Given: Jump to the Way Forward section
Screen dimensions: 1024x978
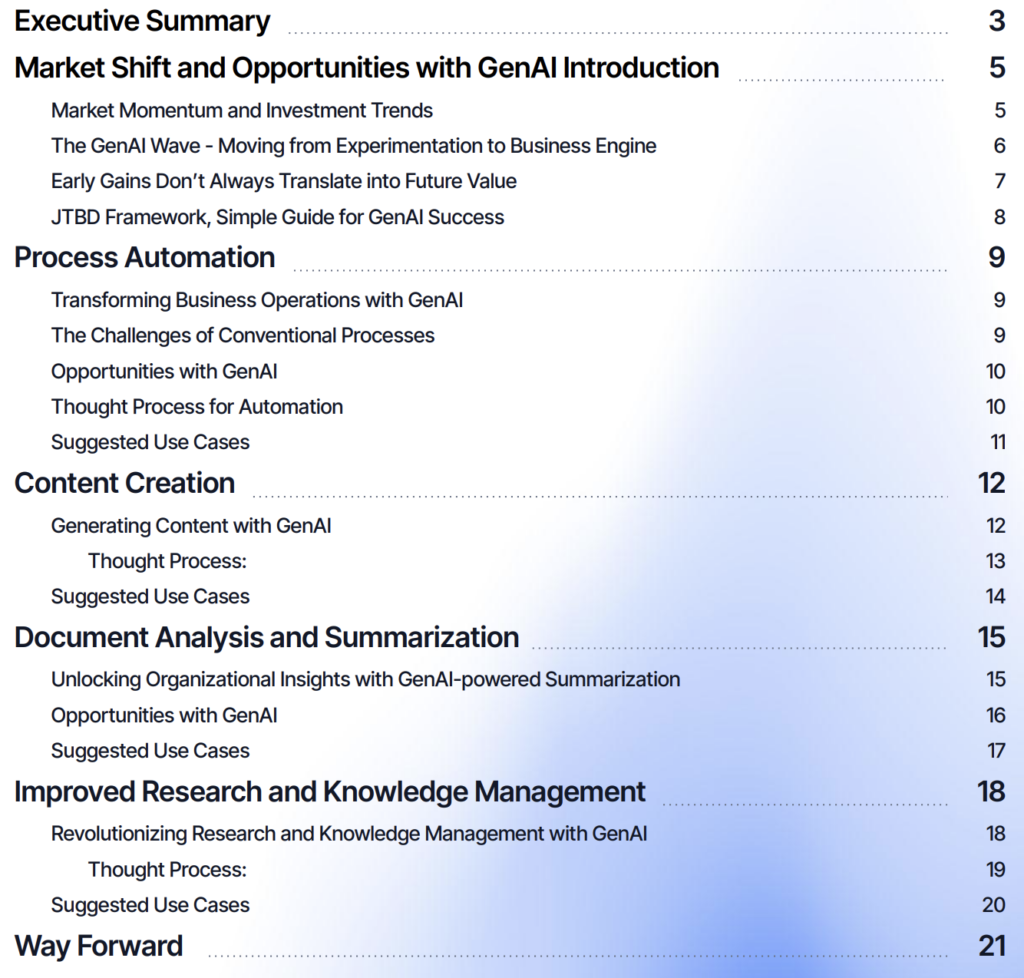Looking at the screenshot, I should [x=99, y=946].
